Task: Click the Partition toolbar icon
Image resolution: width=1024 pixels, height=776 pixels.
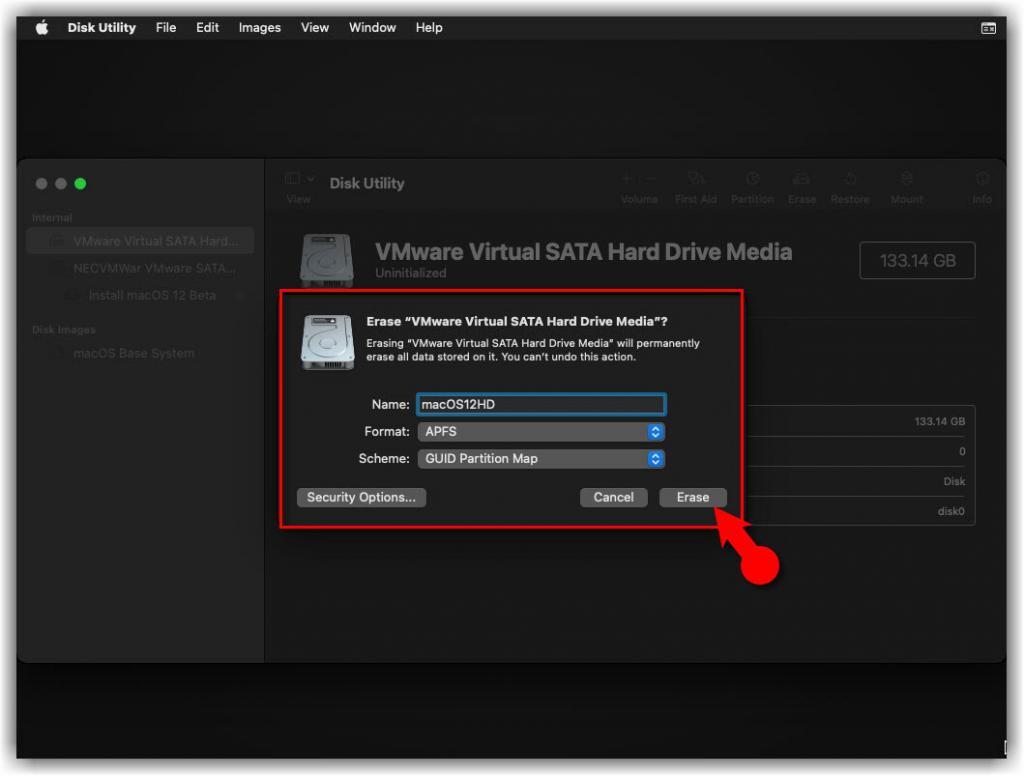Action: [752, 179]
